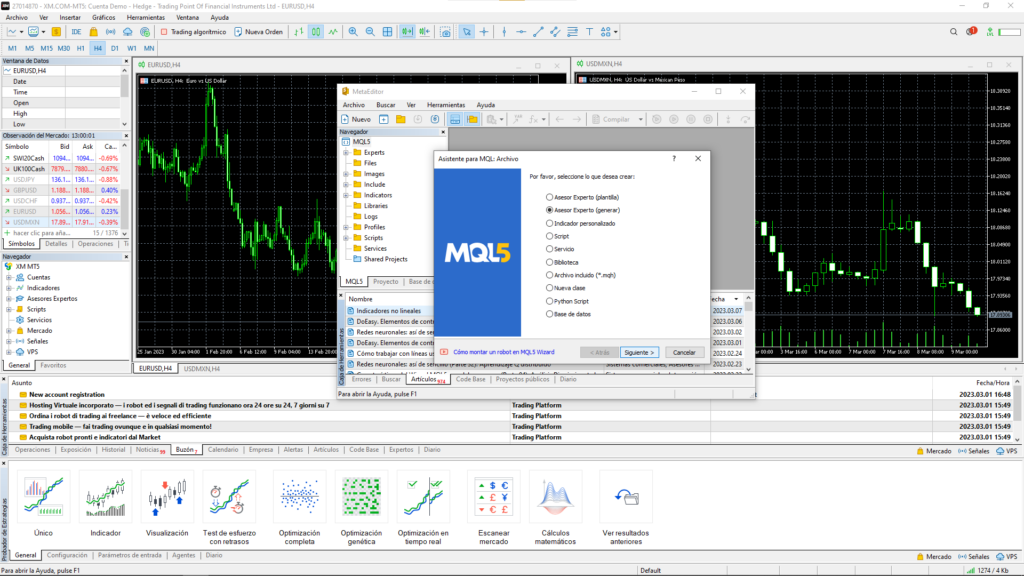Select the text label T tool
Screen dimensions: 1024x576
click(x=589, y=31)
